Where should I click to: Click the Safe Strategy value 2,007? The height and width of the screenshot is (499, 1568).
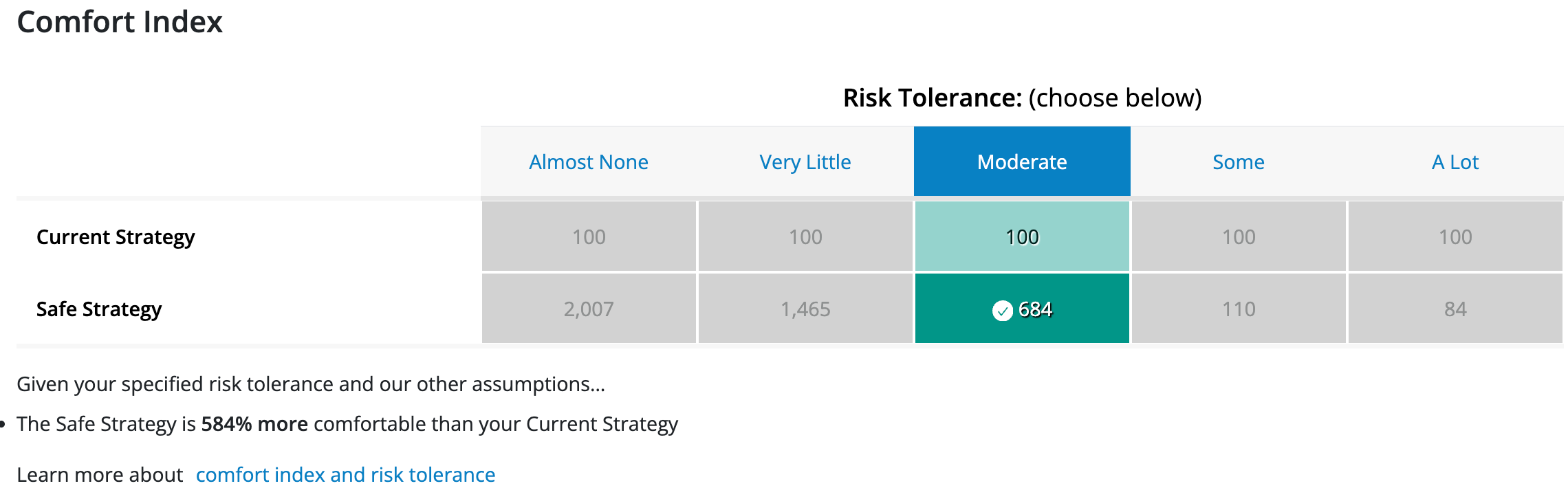pyautogui.click(x=589, y=309)
